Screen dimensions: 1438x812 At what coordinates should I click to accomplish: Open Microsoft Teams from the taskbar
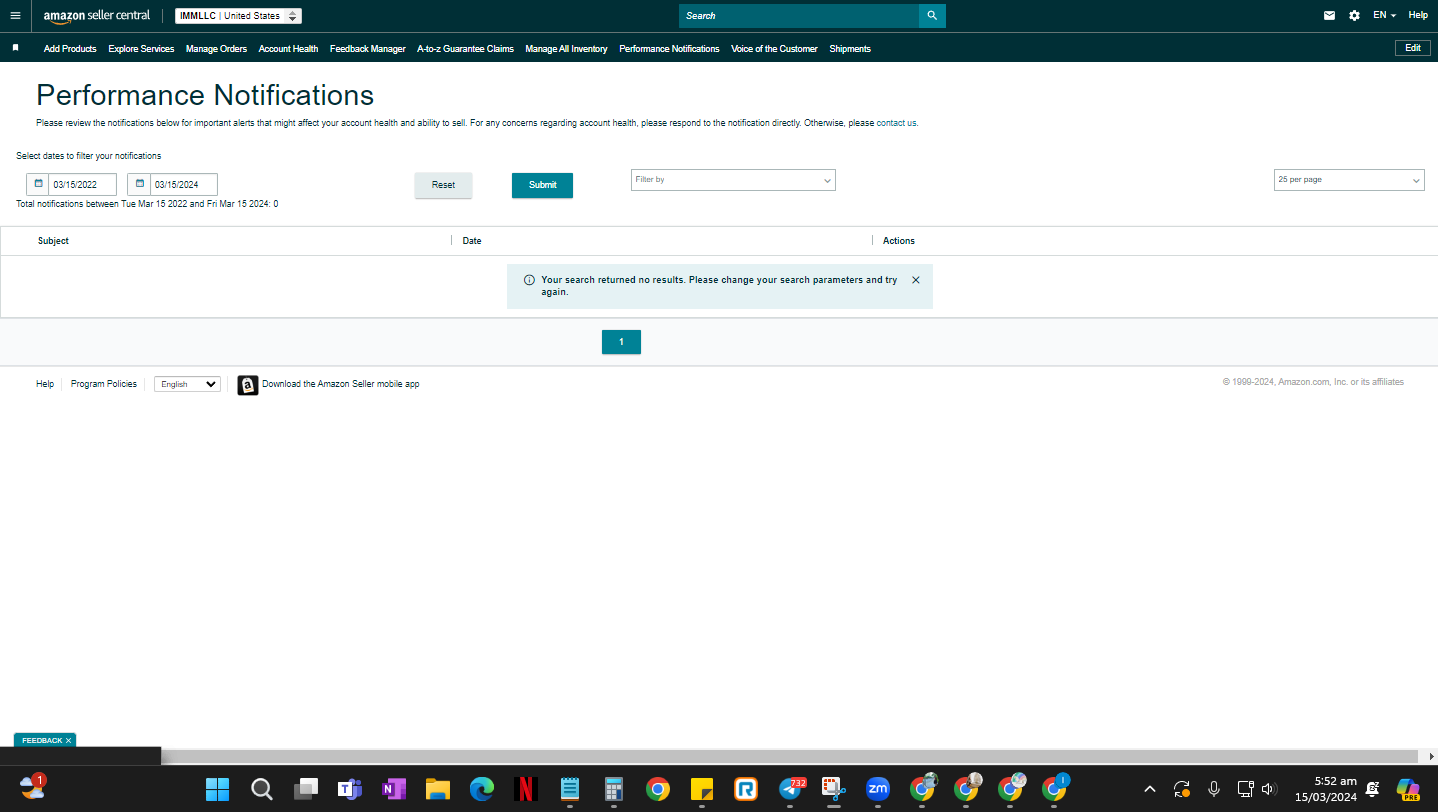tap(349, 789)
